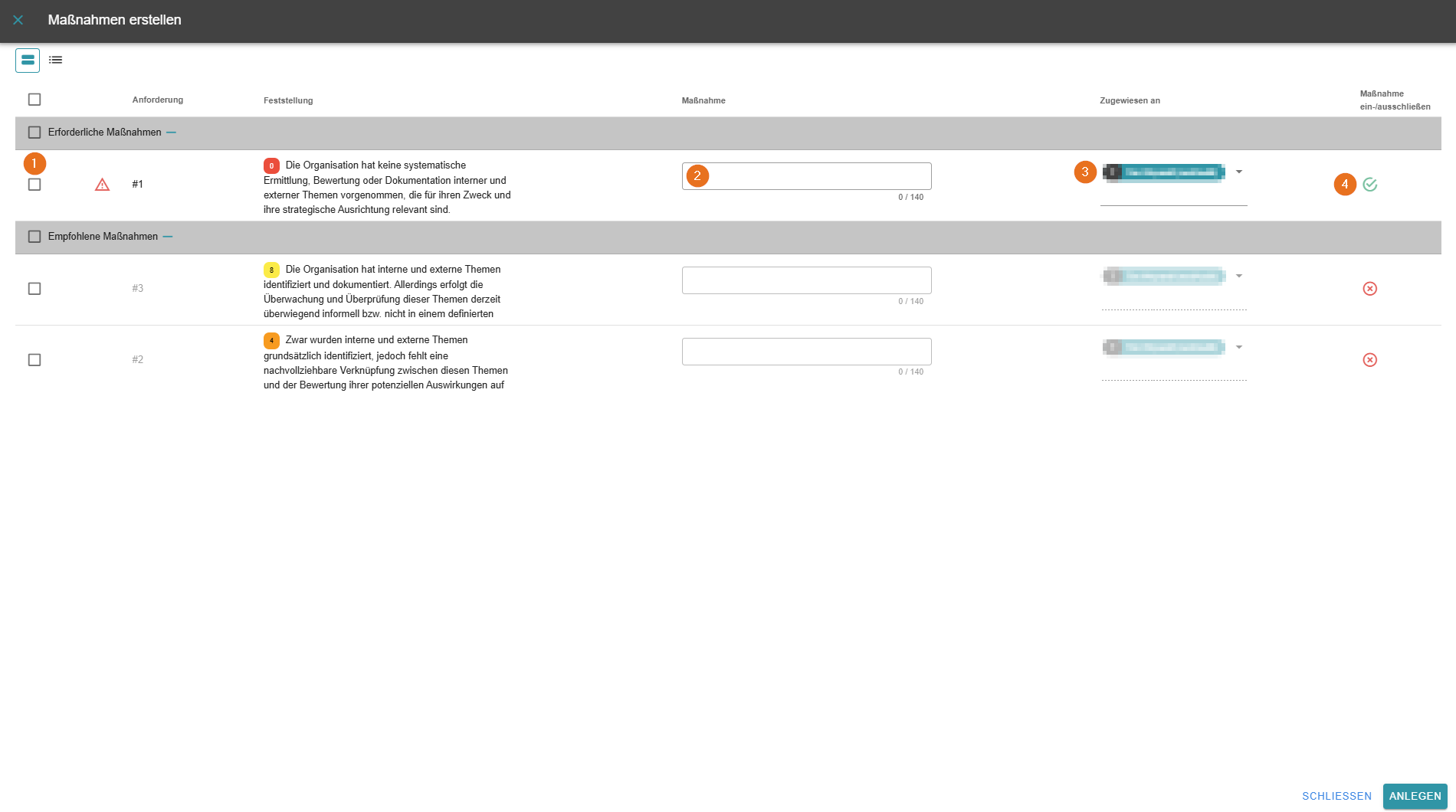The image size is (1456, 812).
Task: Collapse the Erforderliche Maßnahmen section
Action: (x=172, y=133)
